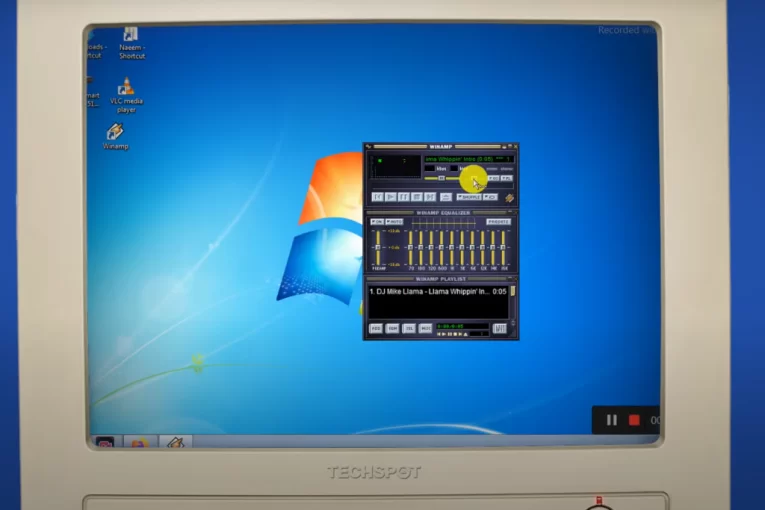
Task: Click the scrolling song title display
Action: click(x=467, y=159)
